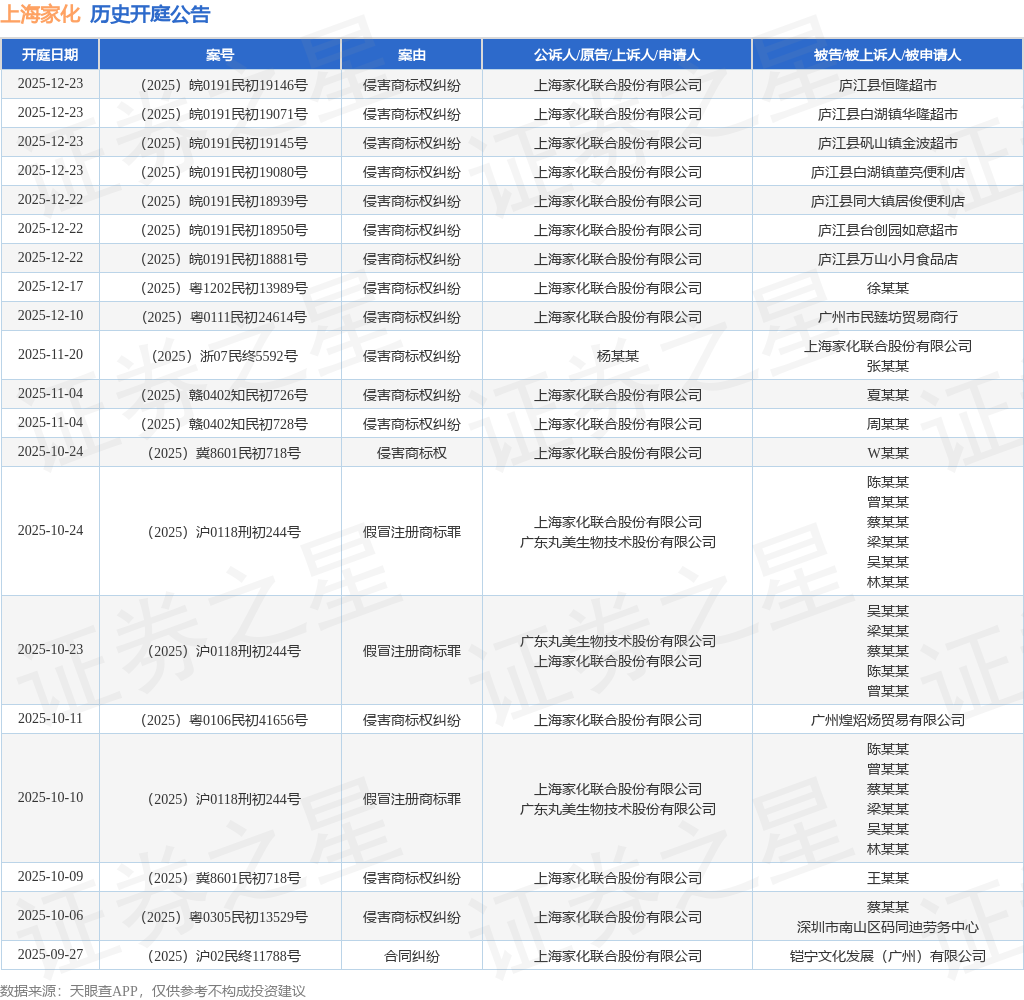The height and width of the screenshot is (1000, 1024).
Task: Select the 开庭日期 column header
Action: point(50,55)
